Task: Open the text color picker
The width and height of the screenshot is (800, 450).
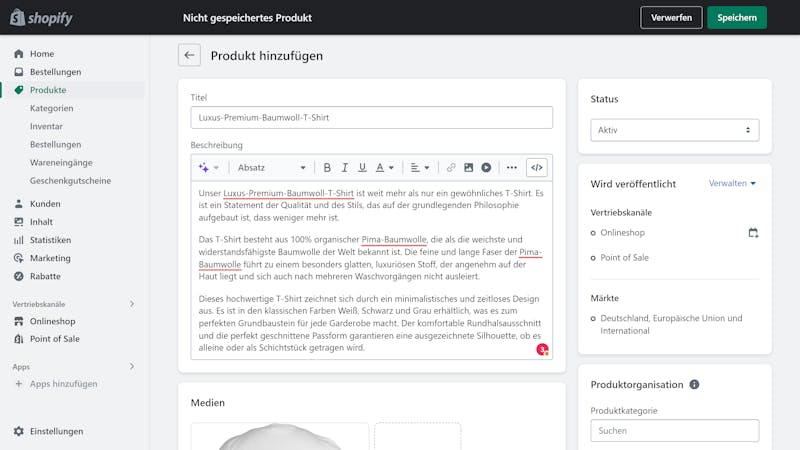Action: pyautogui.click(x=385, y=167)
